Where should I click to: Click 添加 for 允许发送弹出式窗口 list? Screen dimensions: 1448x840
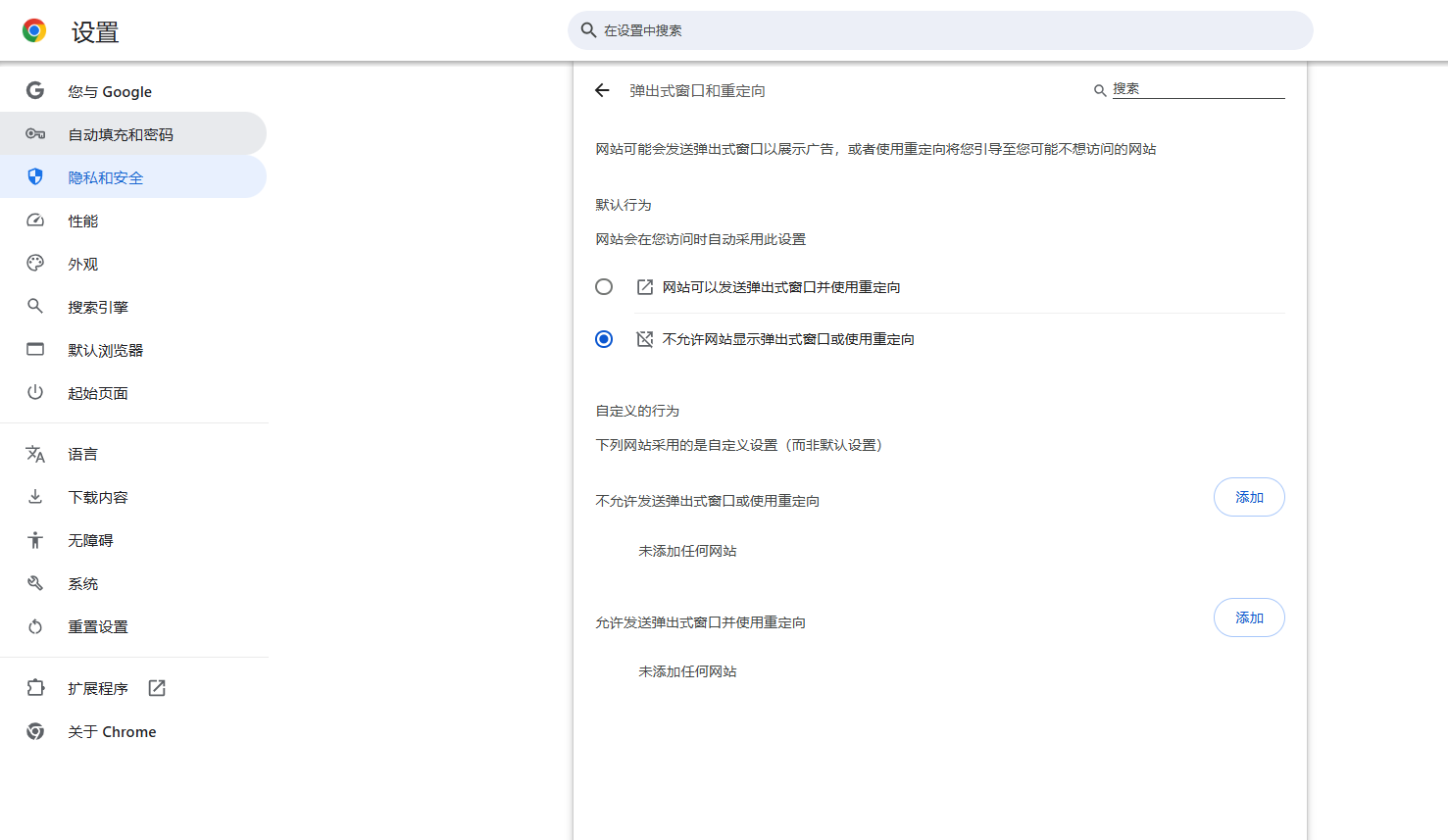(x=1249, y=618)
